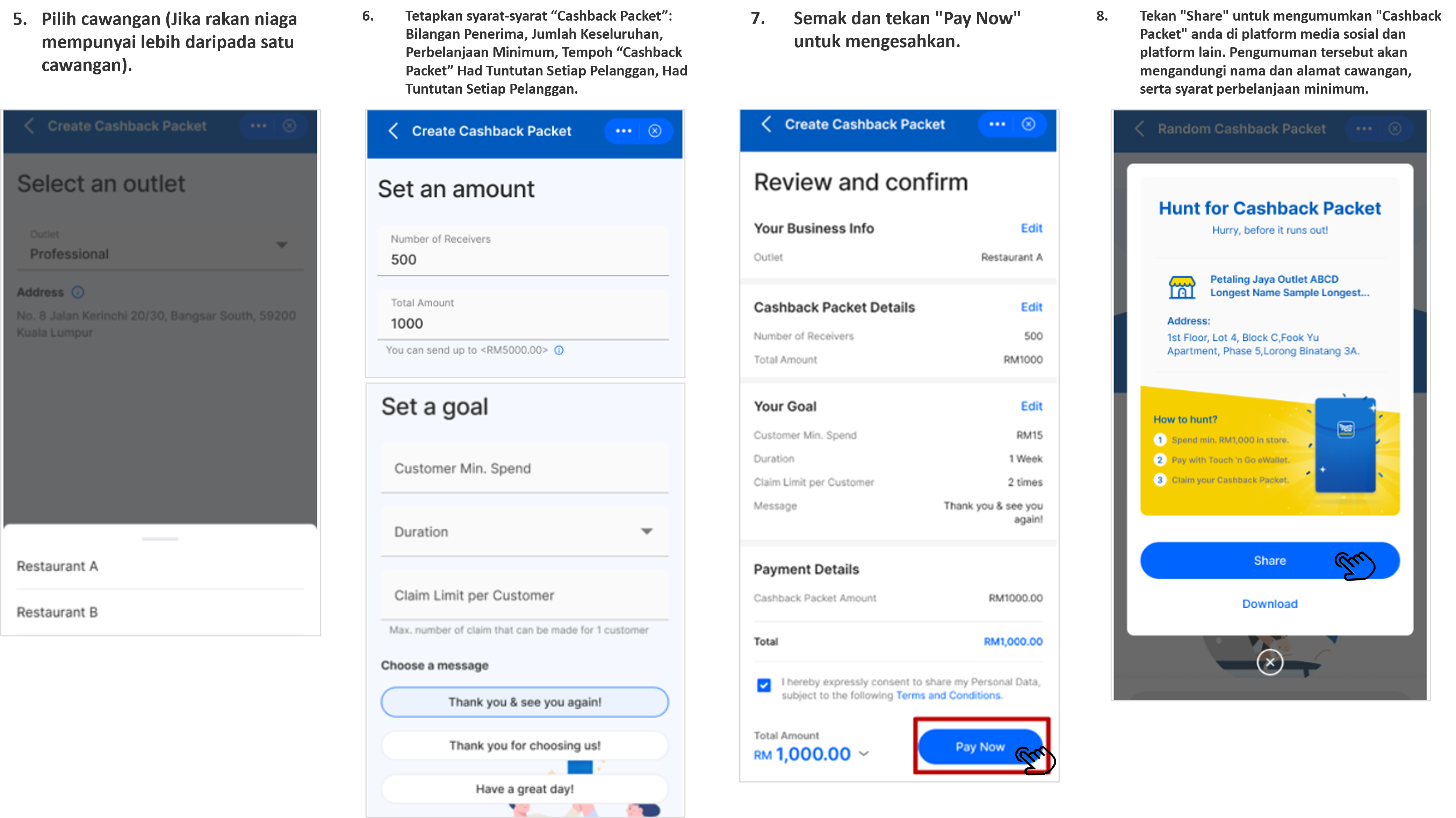This screenshot has width=1456, height=818.
Task: Tap back arrow on Review and confirm screen
Action: click(x=766, y=124)
